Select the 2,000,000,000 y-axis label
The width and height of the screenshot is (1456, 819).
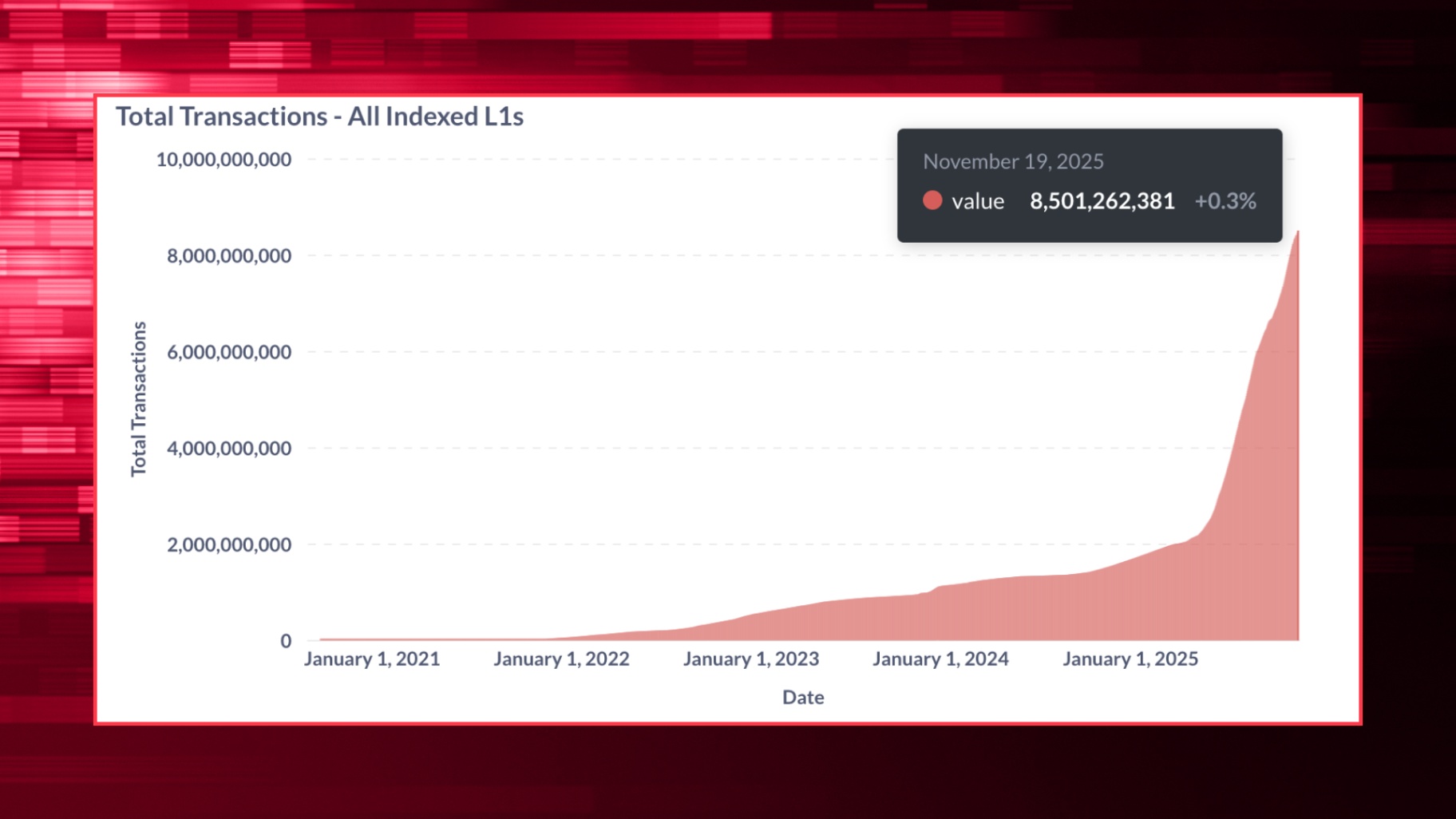tap(229, 545)
